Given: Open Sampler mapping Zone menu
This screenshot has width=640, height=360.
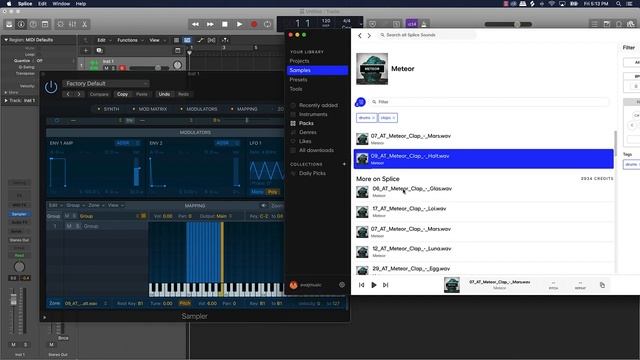Looking at the screenshot, I should point(96,205).
